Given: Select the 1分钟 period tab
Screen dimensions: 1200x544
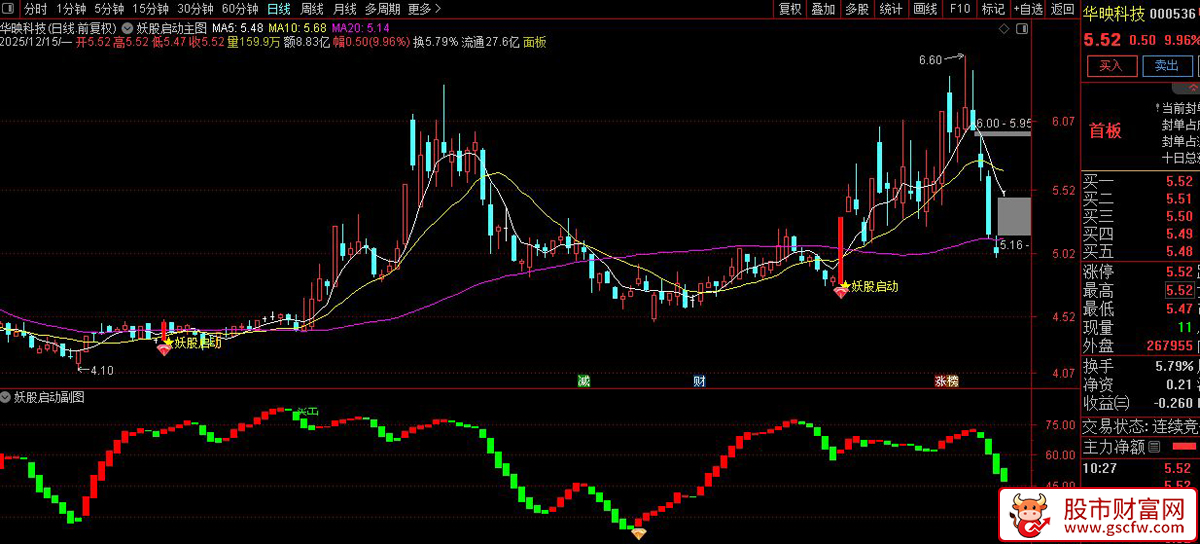Looking at the screenshot, I should pyautogui.click(x=71, y=9).
